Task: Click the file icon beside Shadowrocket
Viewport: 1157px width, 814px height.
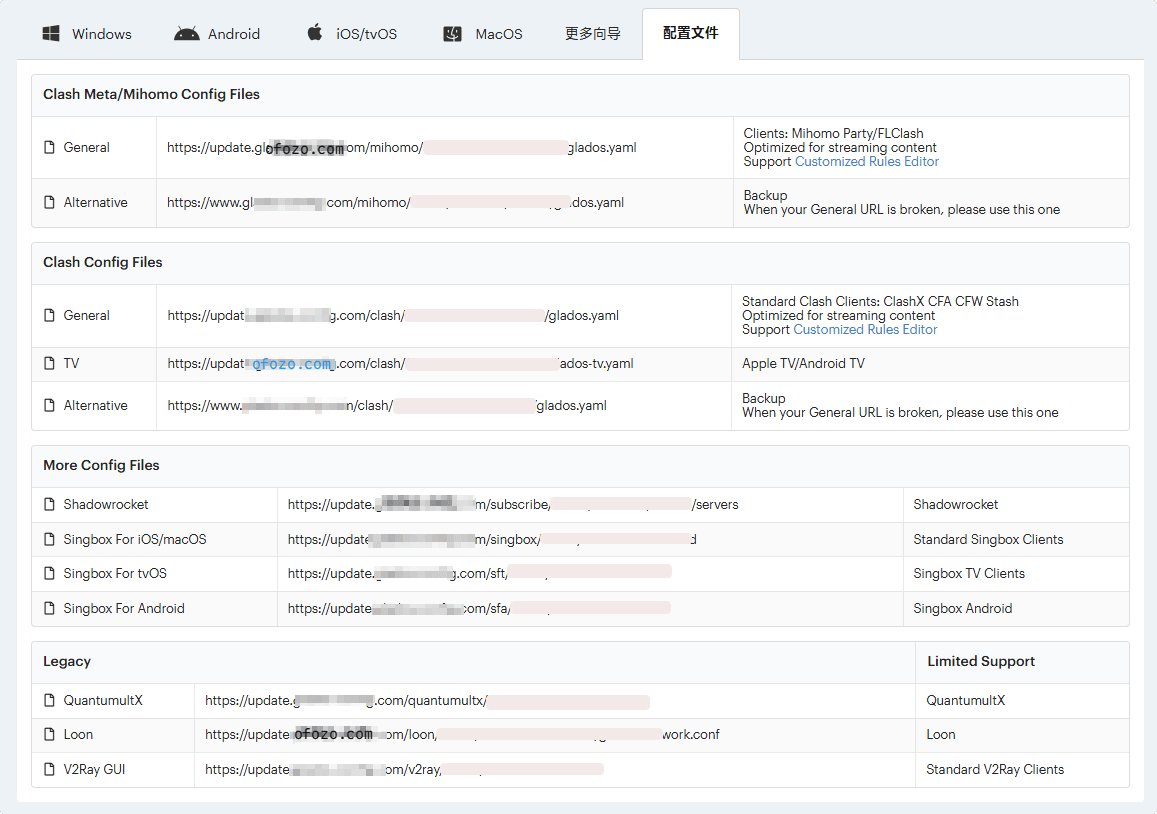Action: [x=50, y=505]
